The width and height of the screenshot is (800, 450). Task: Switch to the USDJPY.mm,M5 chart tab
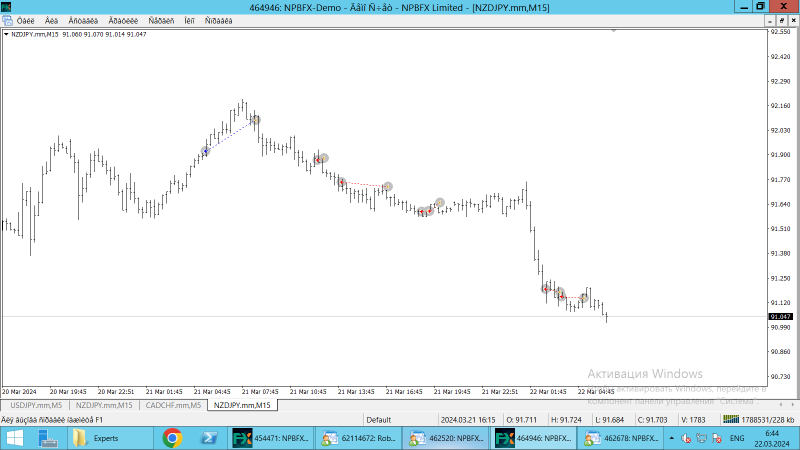pos(36,405)
